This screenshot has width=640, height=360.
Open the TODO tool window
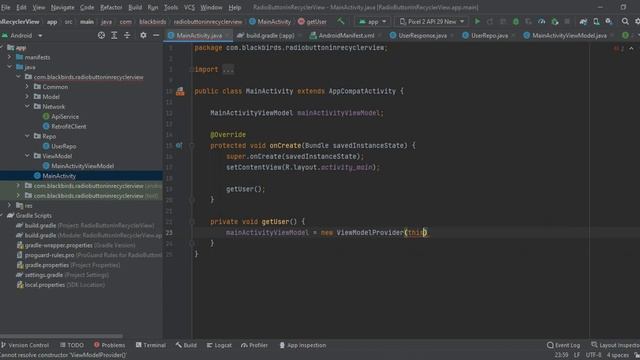tap(72, 345)
